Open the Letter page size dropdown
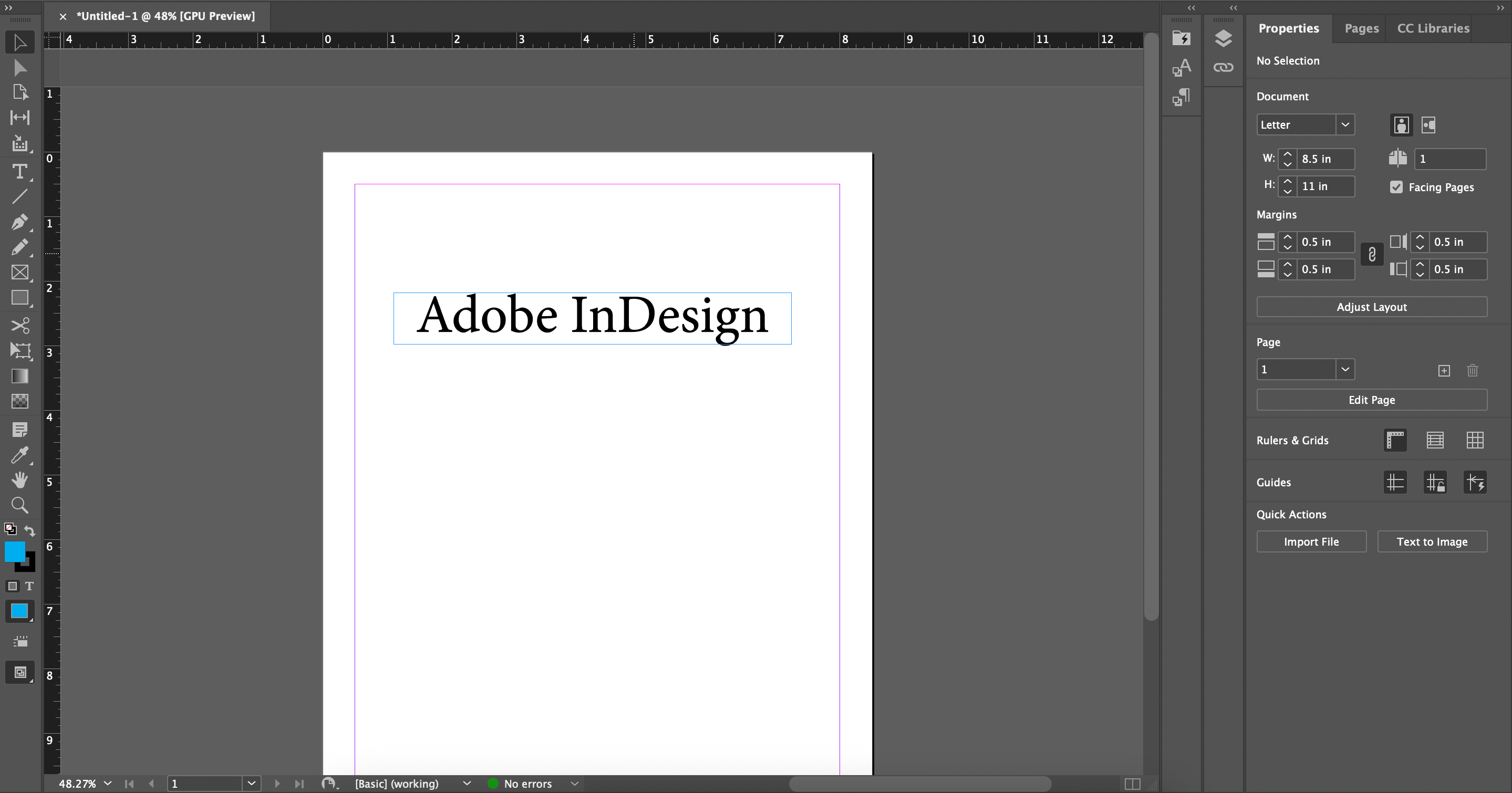Screen dimensions: 1512x793 1345,124
